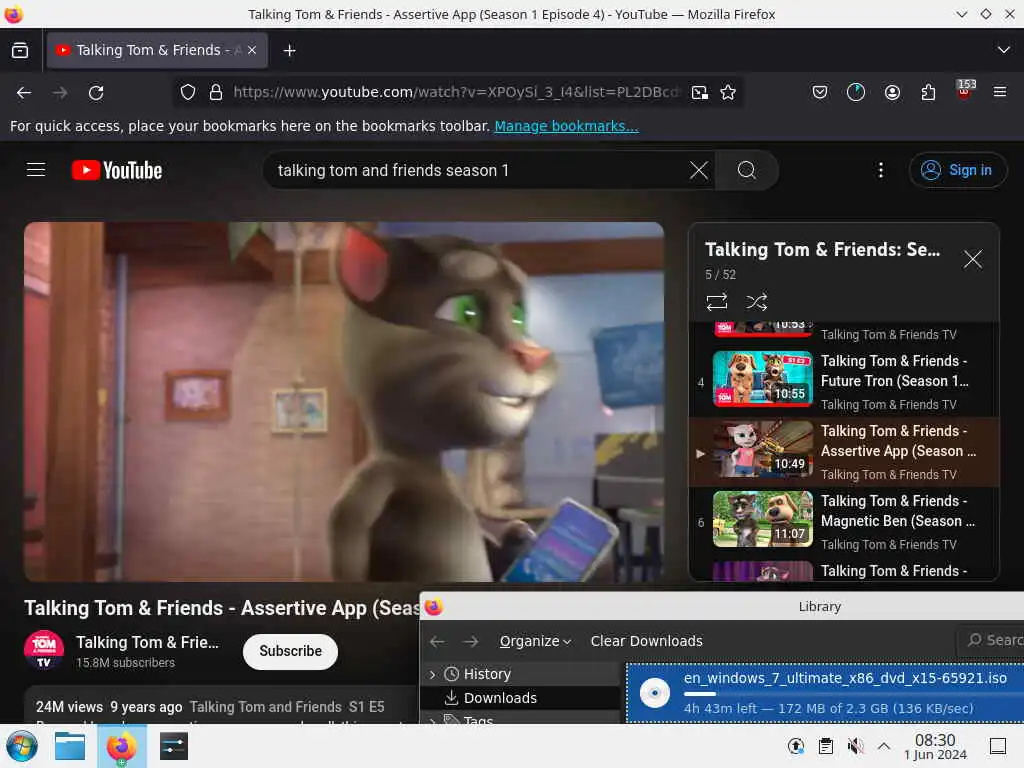
Task: Open YouTube guide hamburger menu
Action: point(36,170)
